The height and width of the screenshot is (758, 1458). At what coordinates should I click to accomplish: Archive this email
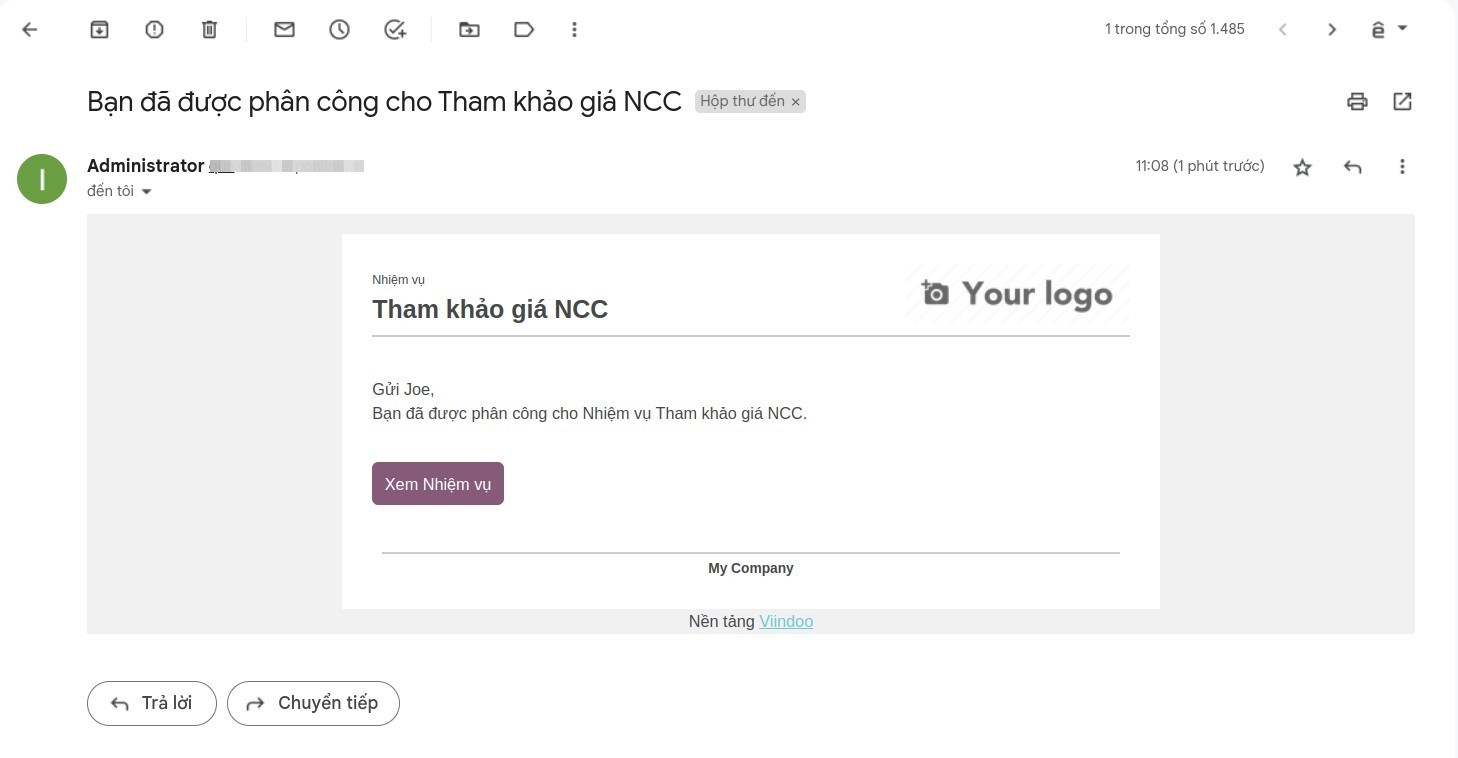click(x=99, y=29)
